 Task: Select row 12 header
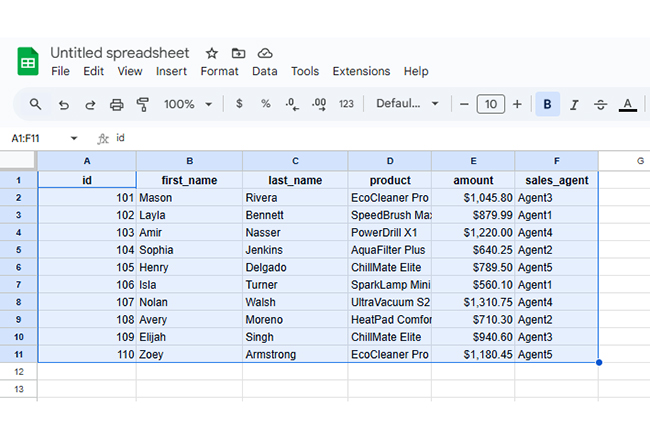[x=19, y=372]
